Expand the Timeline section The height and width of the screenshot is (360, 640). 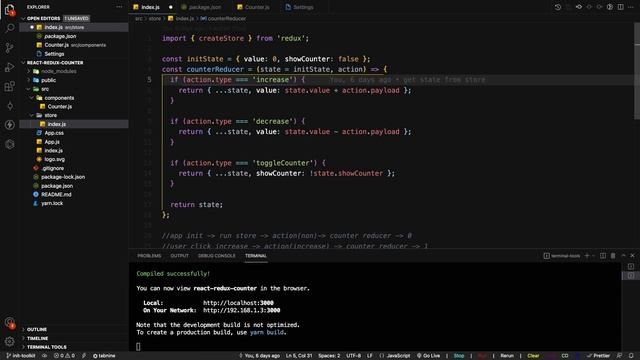(x=38, y=338)
